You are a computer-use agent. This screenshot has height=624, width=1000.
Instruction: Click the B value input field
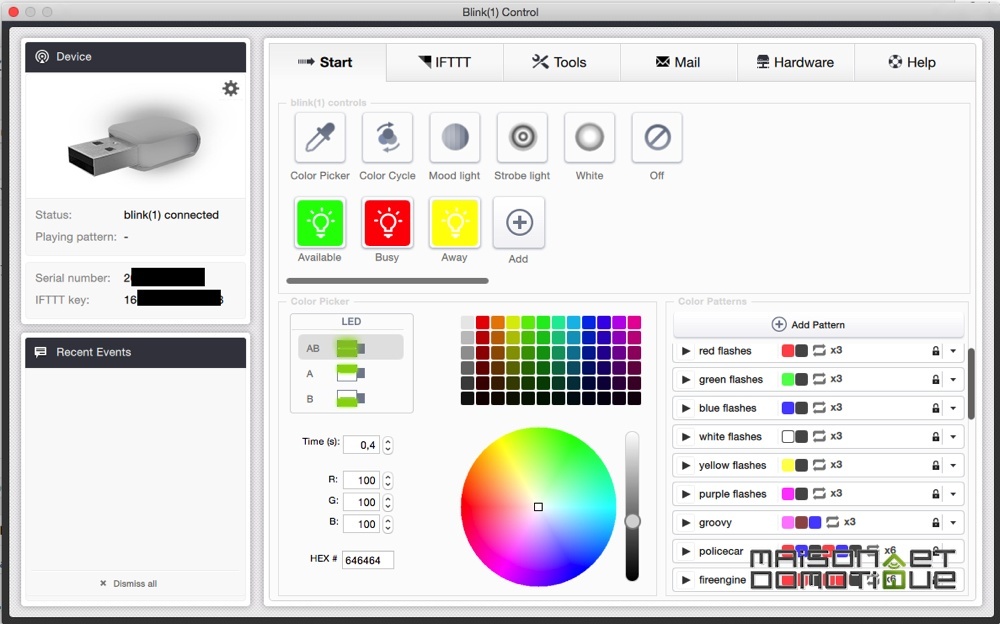tap(362, 524)
